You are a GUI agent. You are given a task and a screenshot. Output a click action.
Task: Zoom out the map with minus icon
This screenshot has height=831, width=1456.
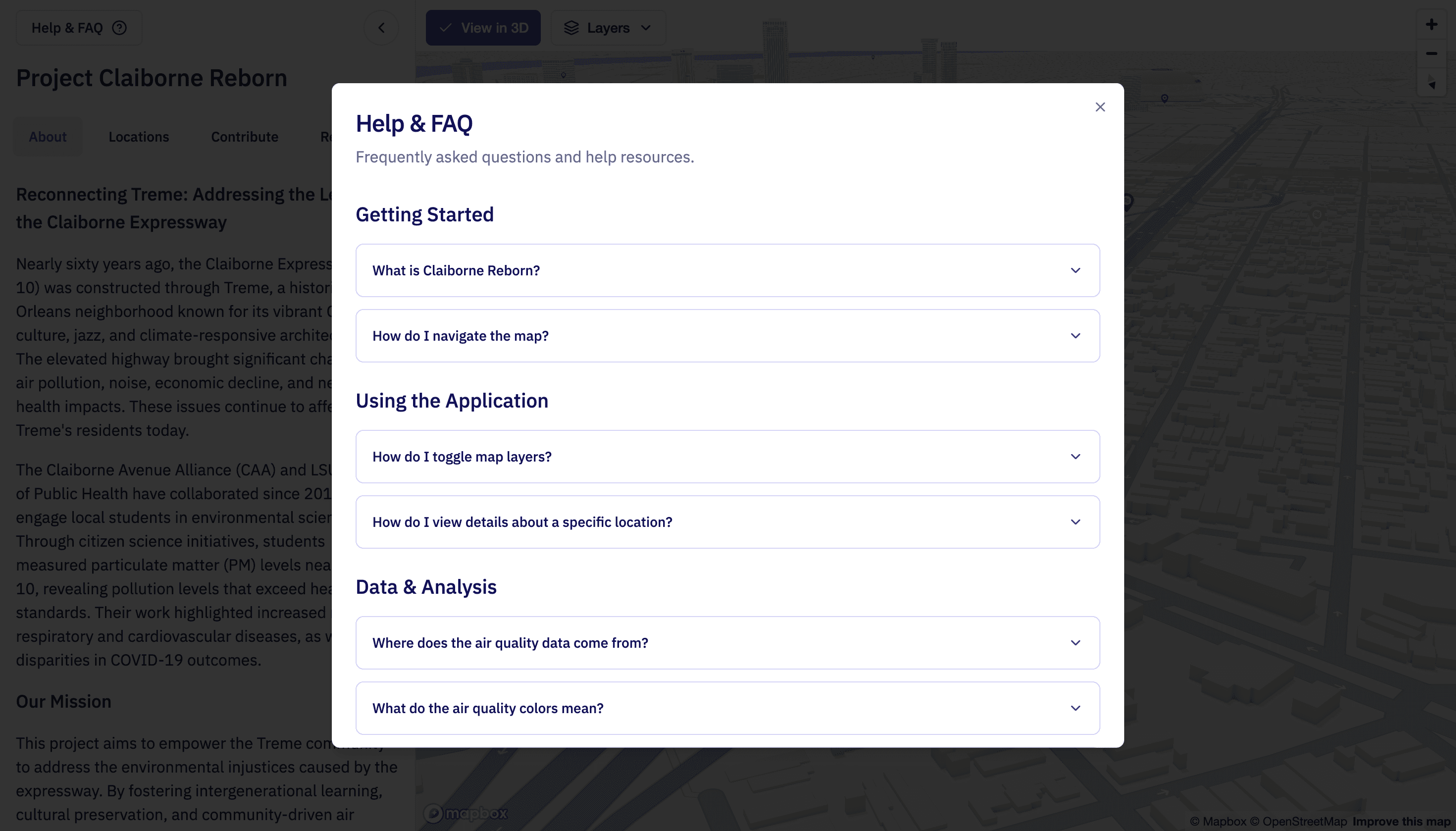pos(1431,53)
